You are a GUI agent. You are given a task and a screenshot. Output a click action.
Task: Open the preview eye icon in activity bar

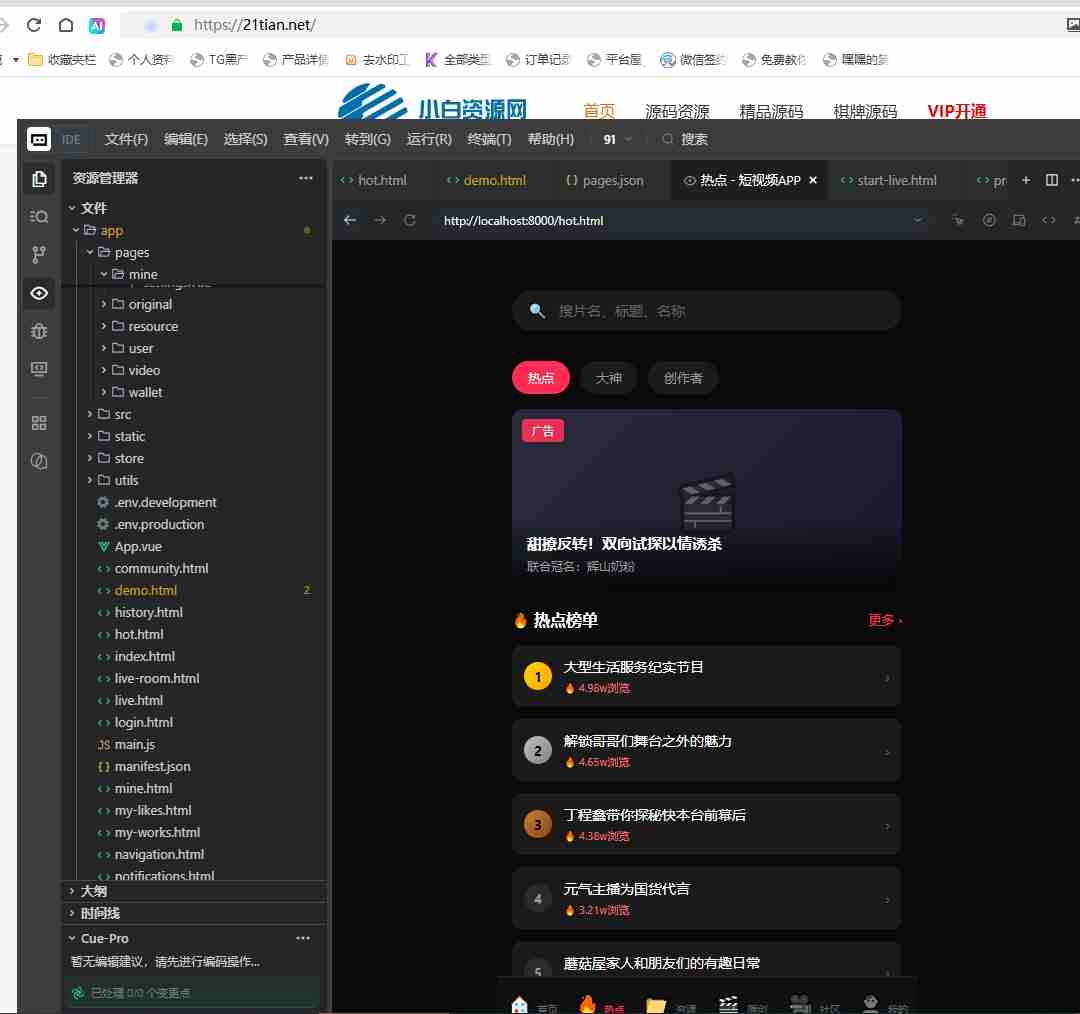tap(39, 293)
